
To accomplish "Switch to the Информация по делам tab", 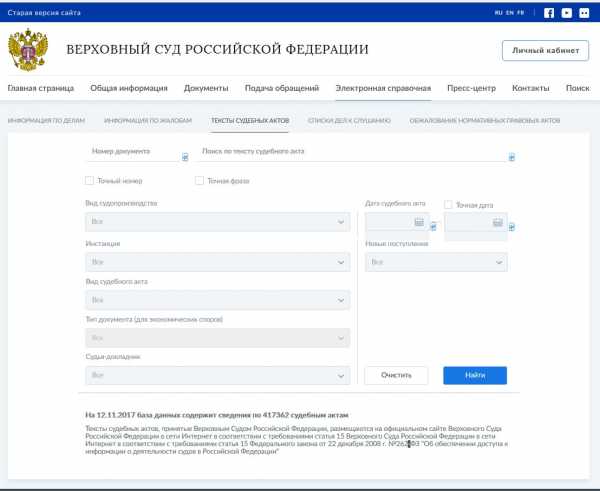I will pos(46,121).
